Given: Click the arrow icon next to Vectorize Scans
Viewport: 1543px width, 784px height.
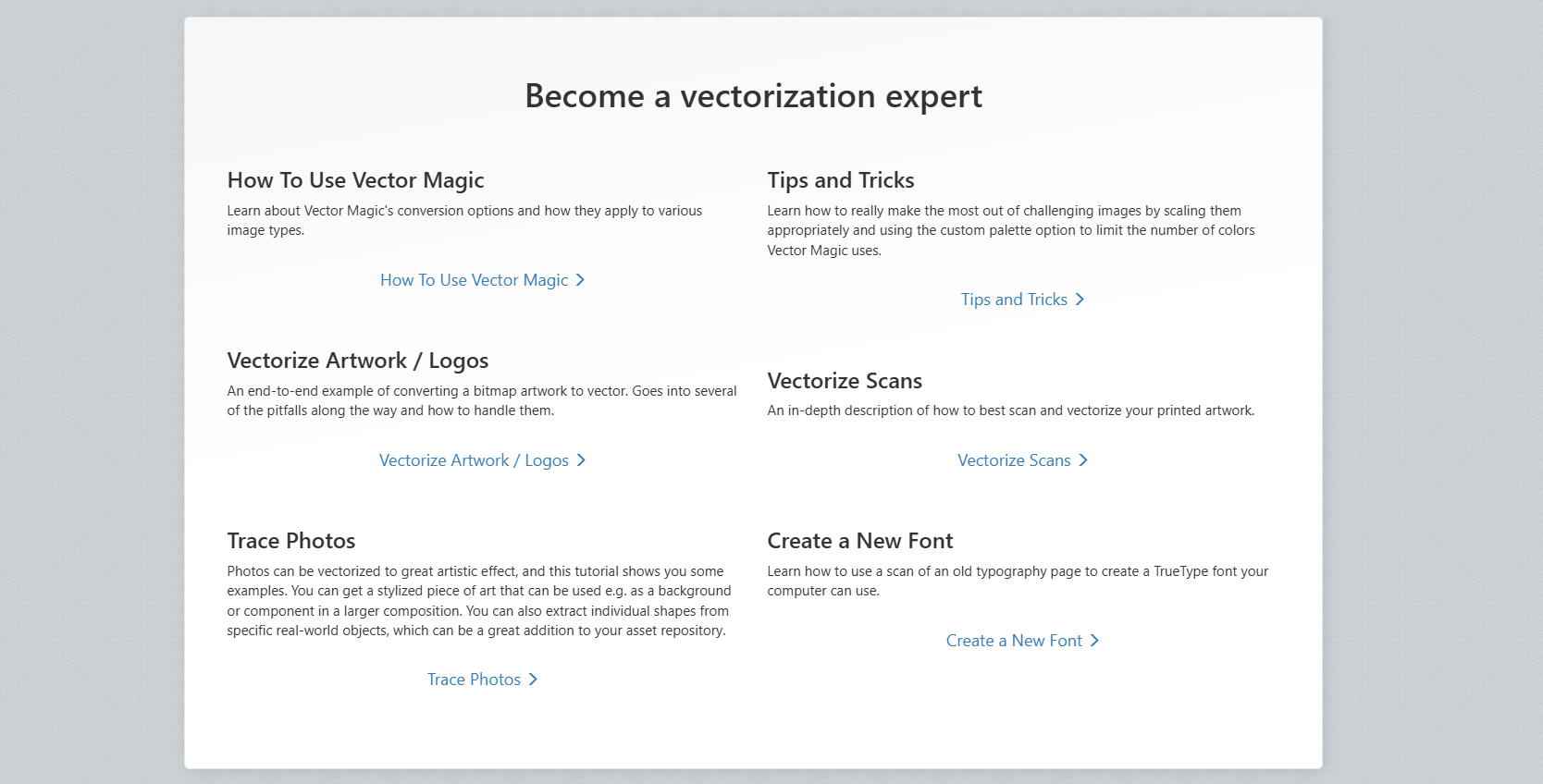Looking at the screenshot, I should [1083, 460].
